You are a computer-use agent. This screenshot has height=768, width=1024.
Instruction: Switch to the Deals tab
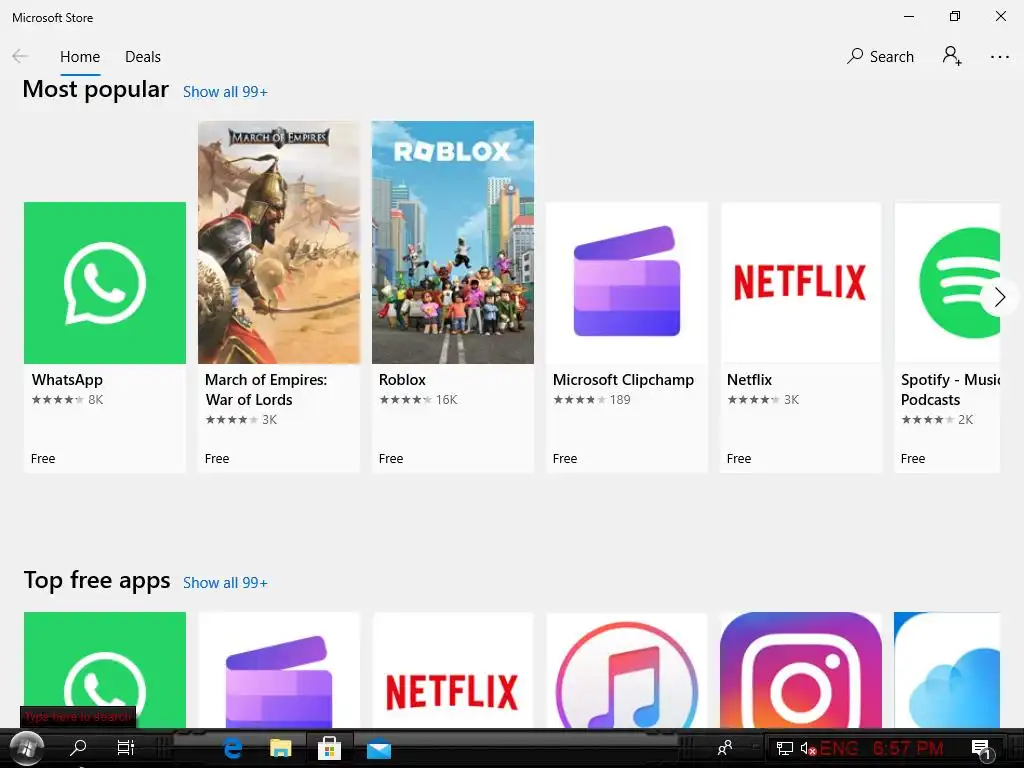click(x=143, y=57)
